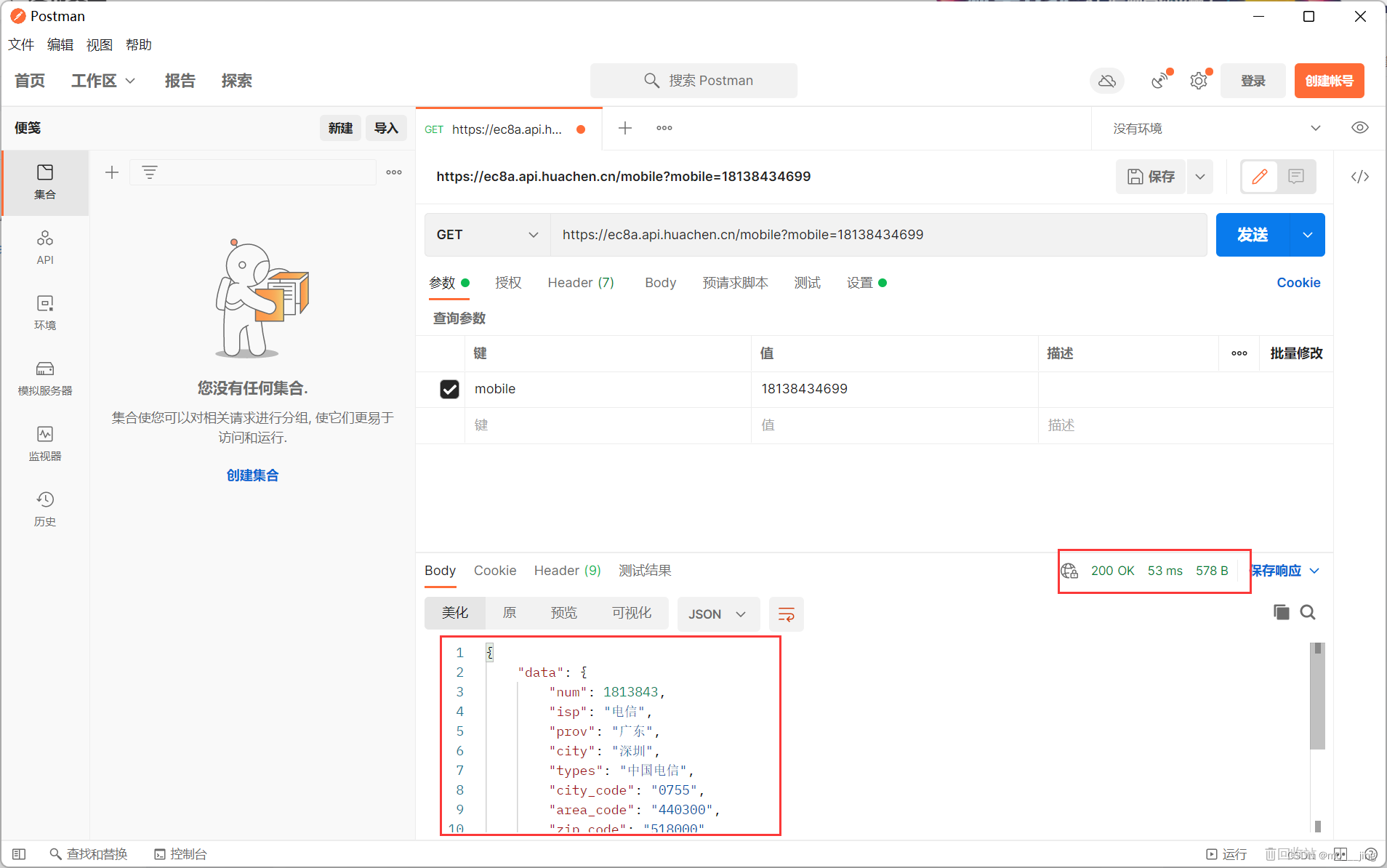Open the Help menu
Viewport: 1387px width, 868px height.
[x=139, y=45]
